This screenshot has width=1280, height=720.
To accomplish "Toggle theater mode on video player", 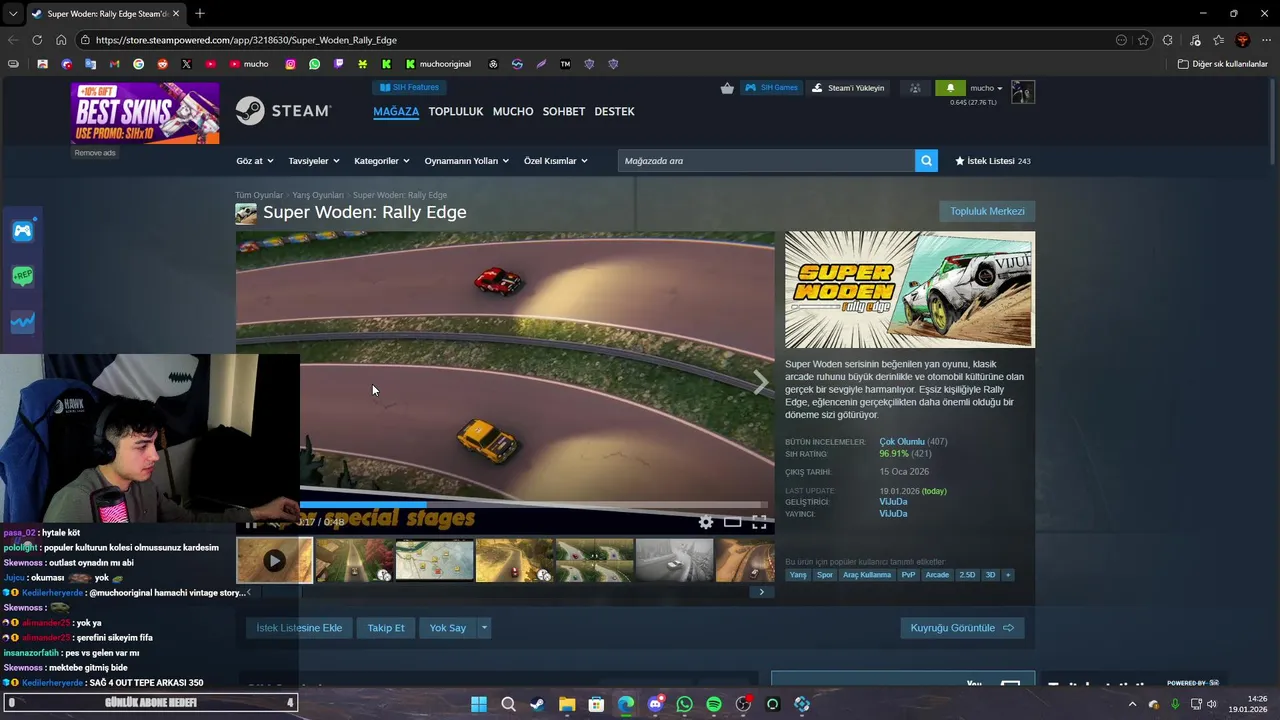I will tap(733, 522).
